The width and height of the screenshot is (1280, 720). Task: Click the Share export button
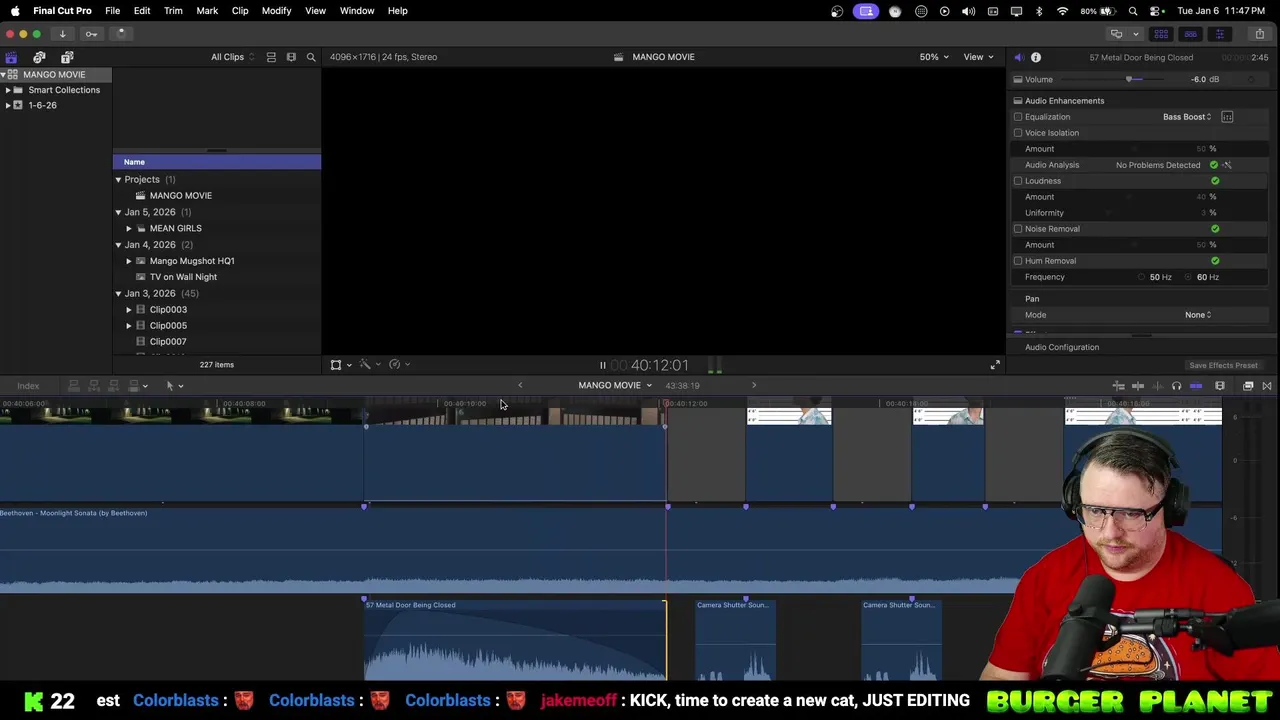pos(1260,34)
